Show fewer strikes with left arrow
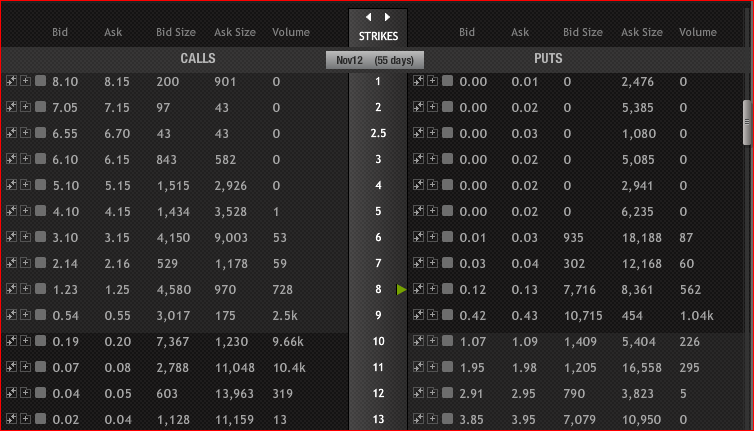The width and height of the screenshot is (754, 431). click(368, 17)
